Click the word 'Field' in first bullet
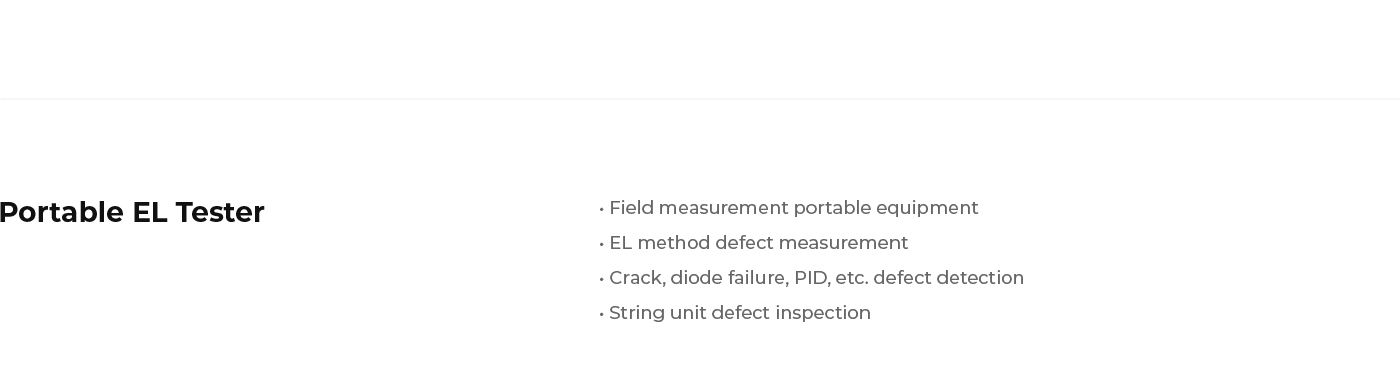This screenshot has height=383, width=1400. click(631, 208)
